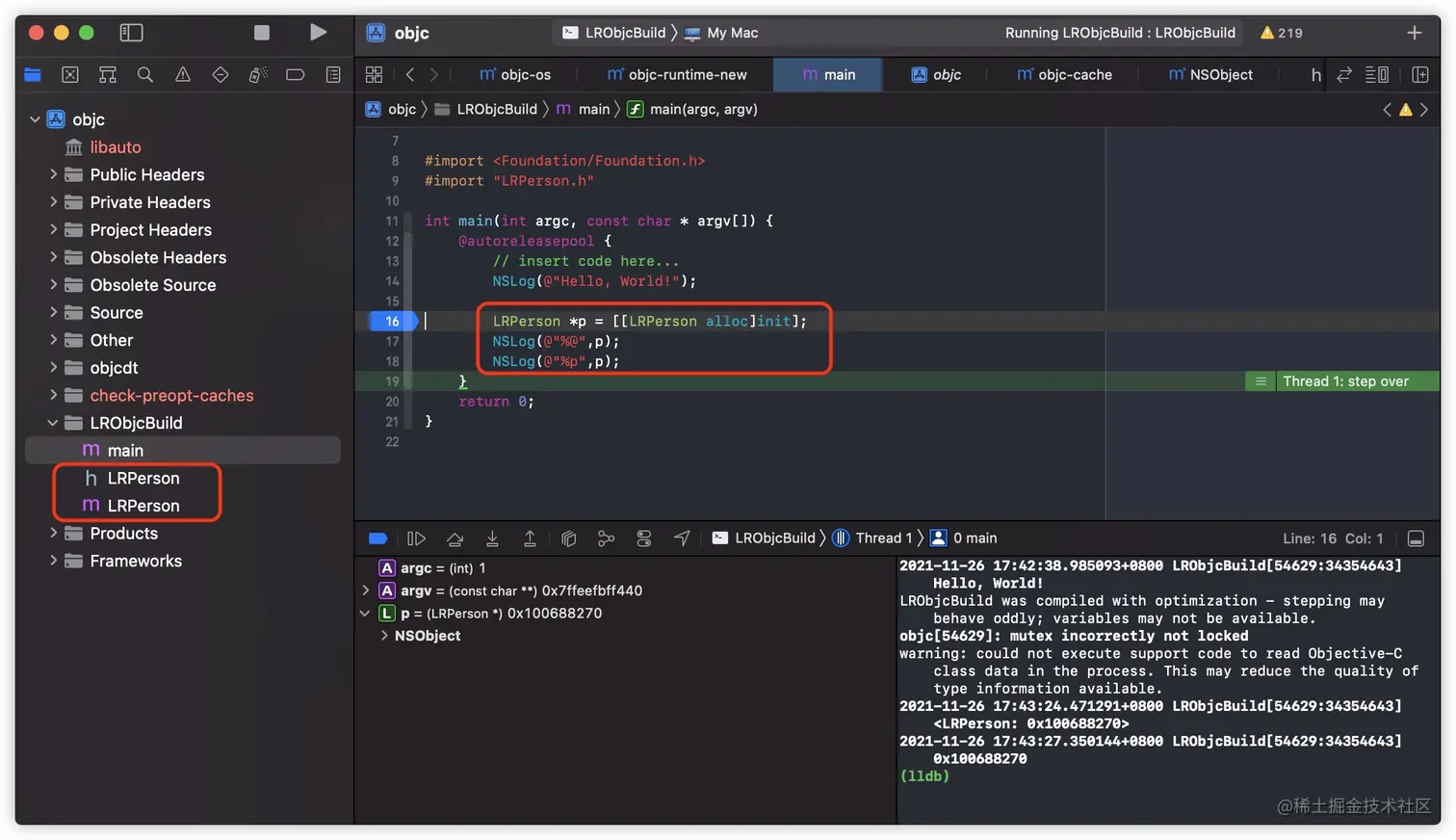
Task: Select the Project navigator icon
Action: 33,74
